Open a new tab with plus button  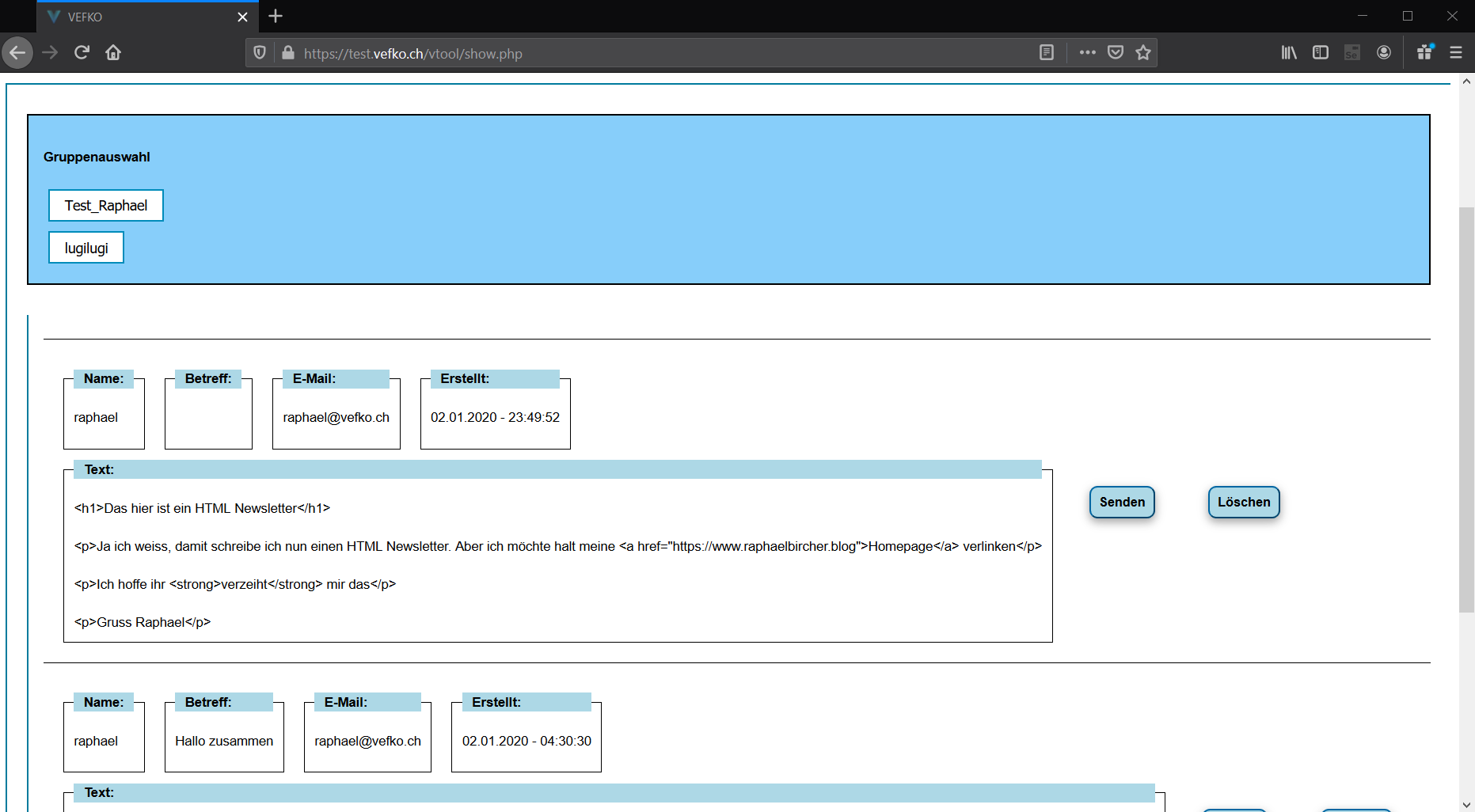click(x=276, y=17)
